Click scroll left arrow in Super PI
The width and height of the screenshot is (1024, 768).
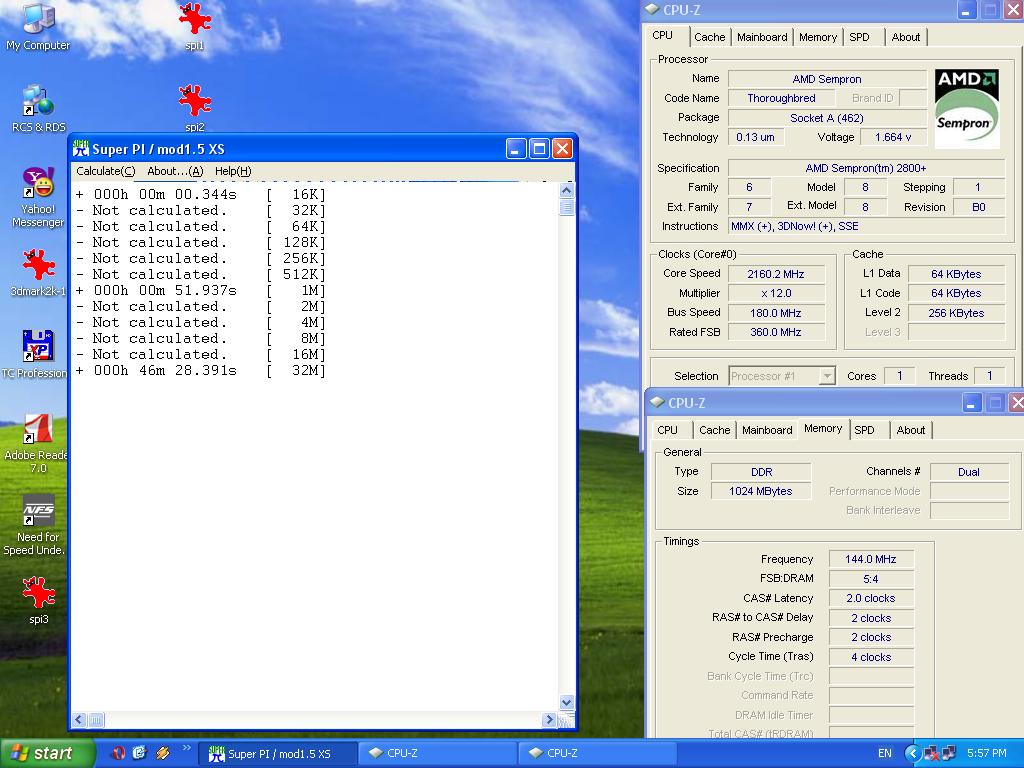[79, 720]
